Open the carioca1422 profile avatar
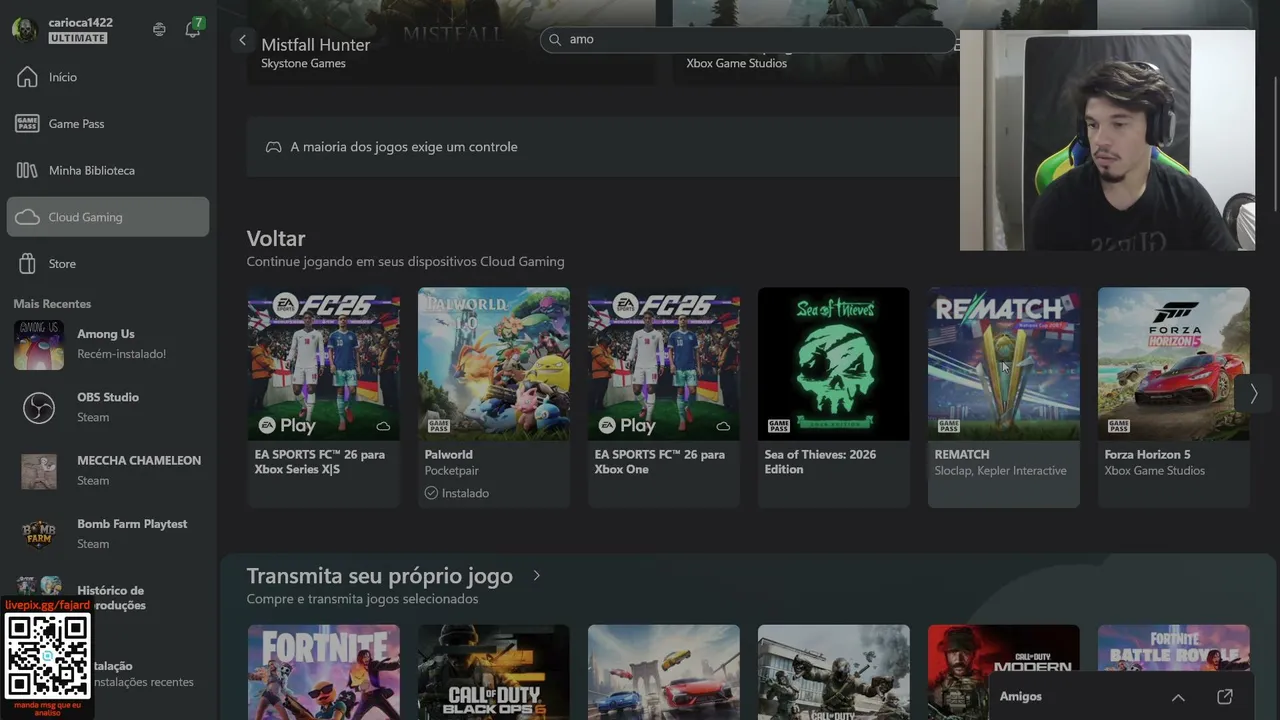Image resolution: width=1280 pixels, height=720 pixels. (24, 30)
